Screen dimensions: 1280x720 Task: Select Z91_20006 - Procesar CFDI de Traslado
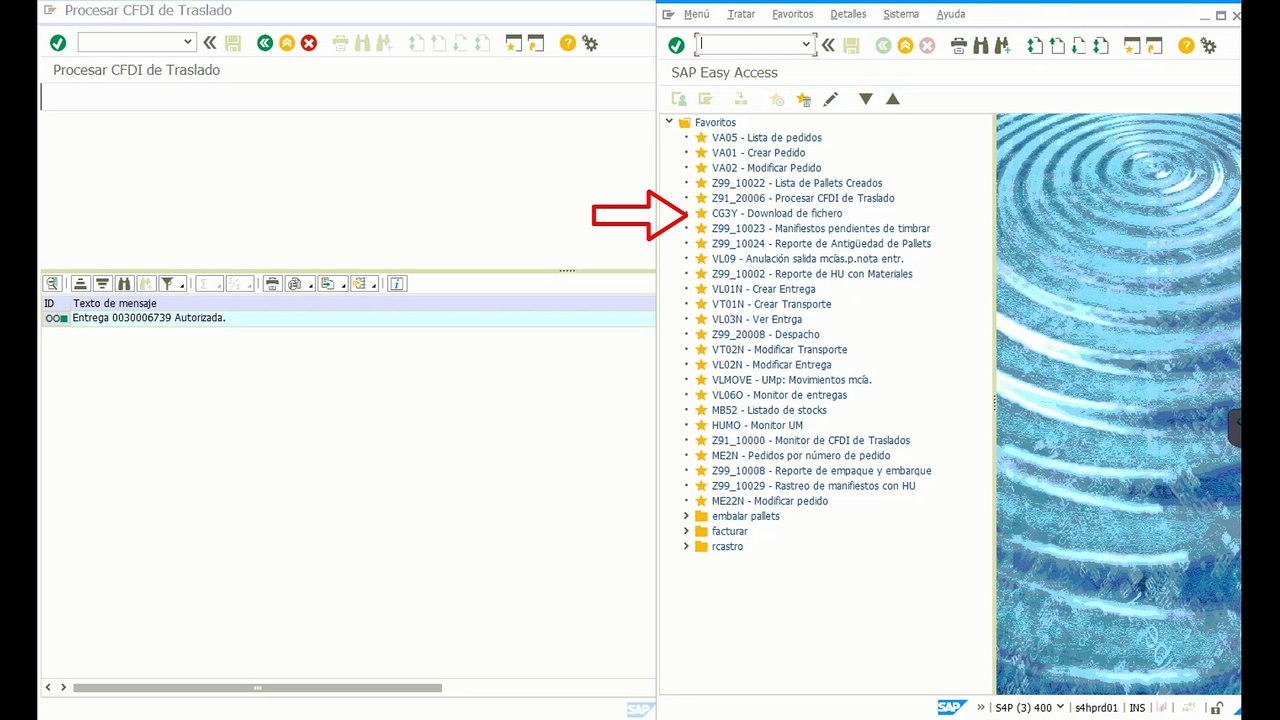803,198
